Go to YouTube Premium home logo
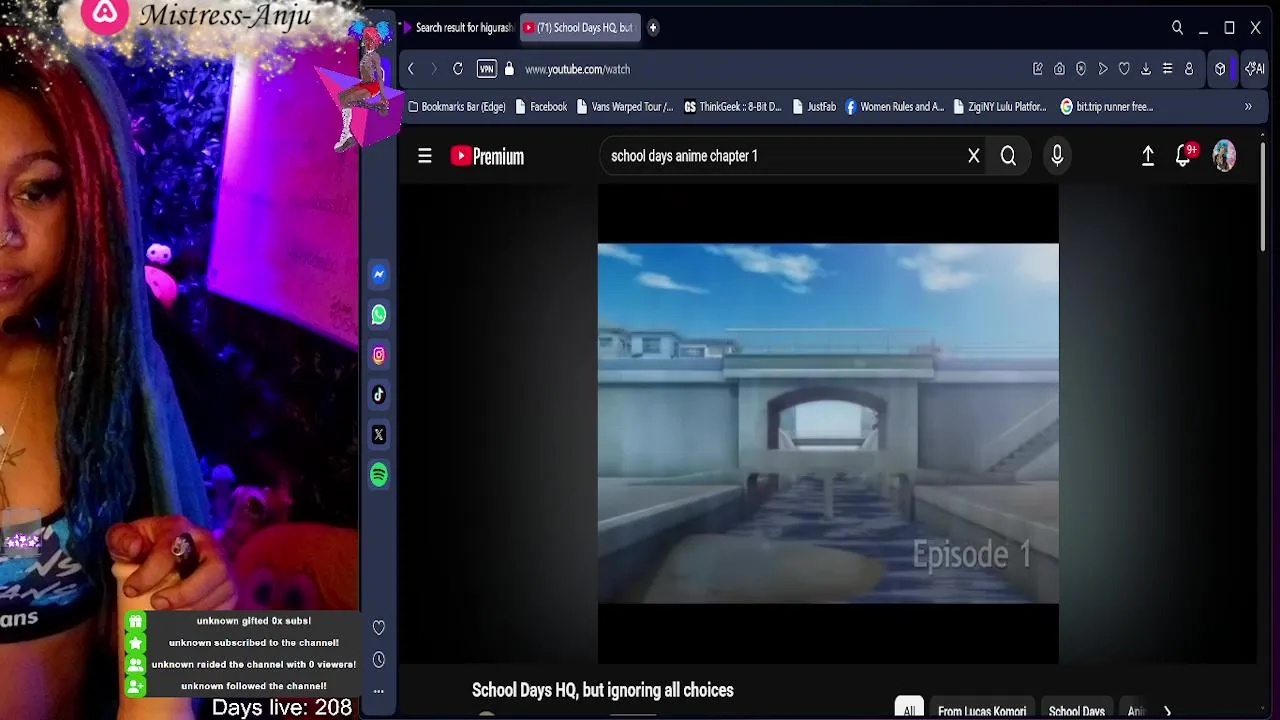 [x=487, y=156]
